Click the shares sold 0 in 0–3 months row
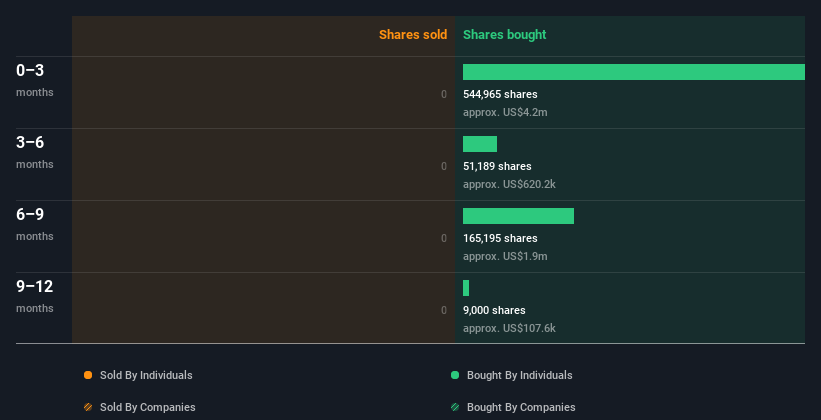 444,94
